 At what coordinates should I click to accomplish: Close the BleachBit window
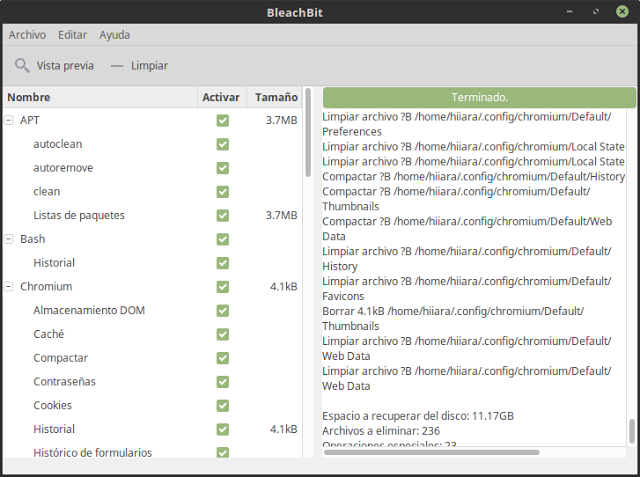[x=623, y=11]
